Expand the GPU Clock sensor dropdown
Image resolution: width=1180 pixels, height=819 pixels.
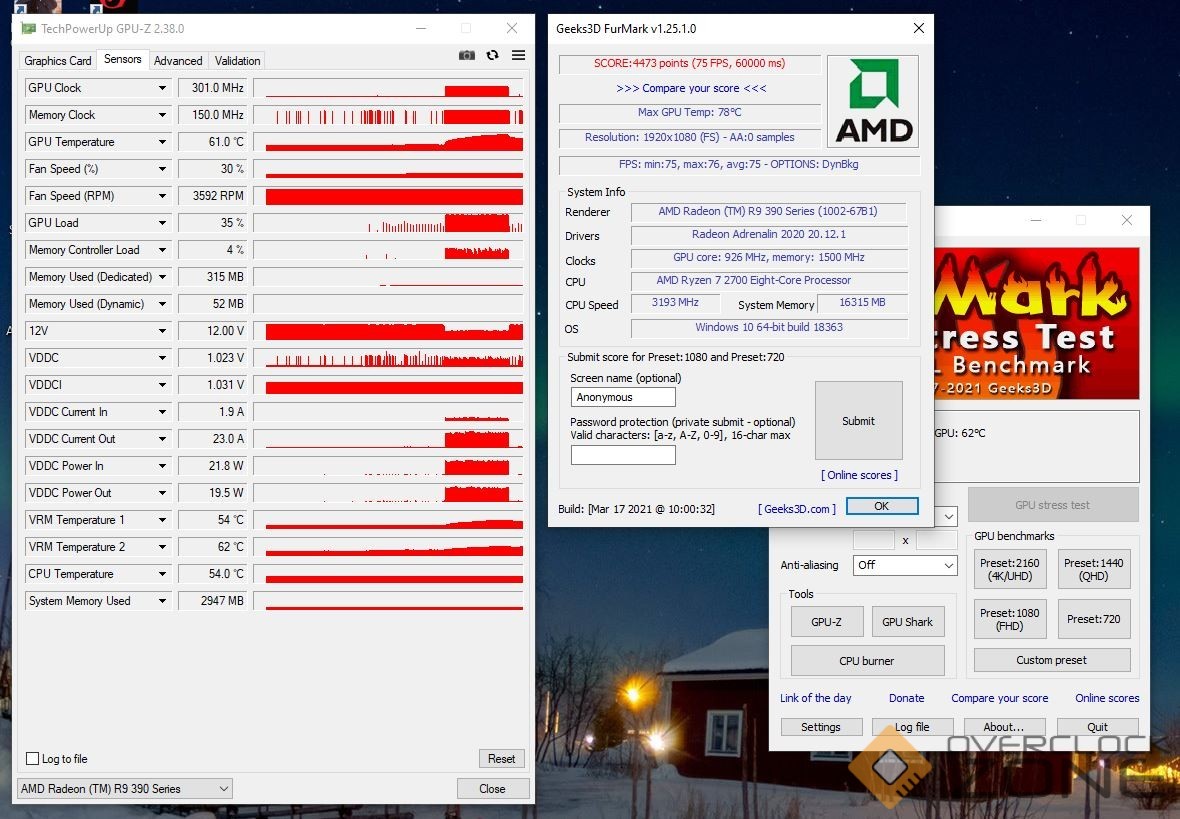click(x=162, y=88)
